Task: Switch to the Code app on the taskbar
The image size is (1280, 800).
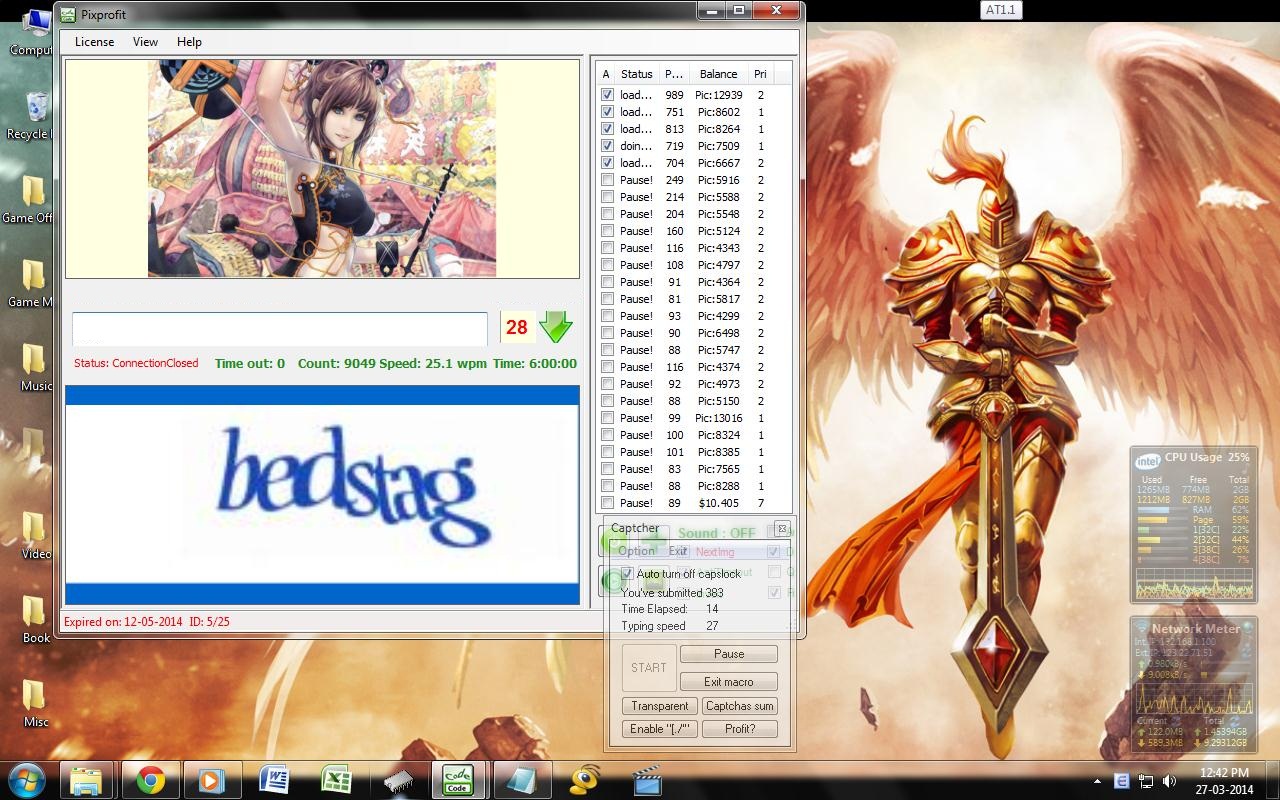Action: pyautogui.click(x=458, y=780)
